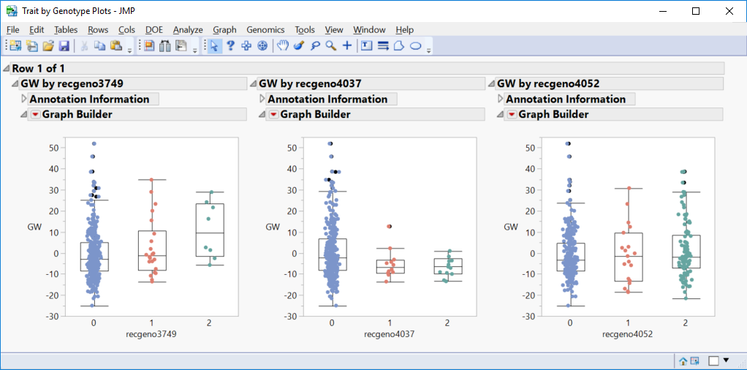This screenshot has height=370, width=747.
Task: Select the Crosshairs tool
Action: [x=347, y=46]
